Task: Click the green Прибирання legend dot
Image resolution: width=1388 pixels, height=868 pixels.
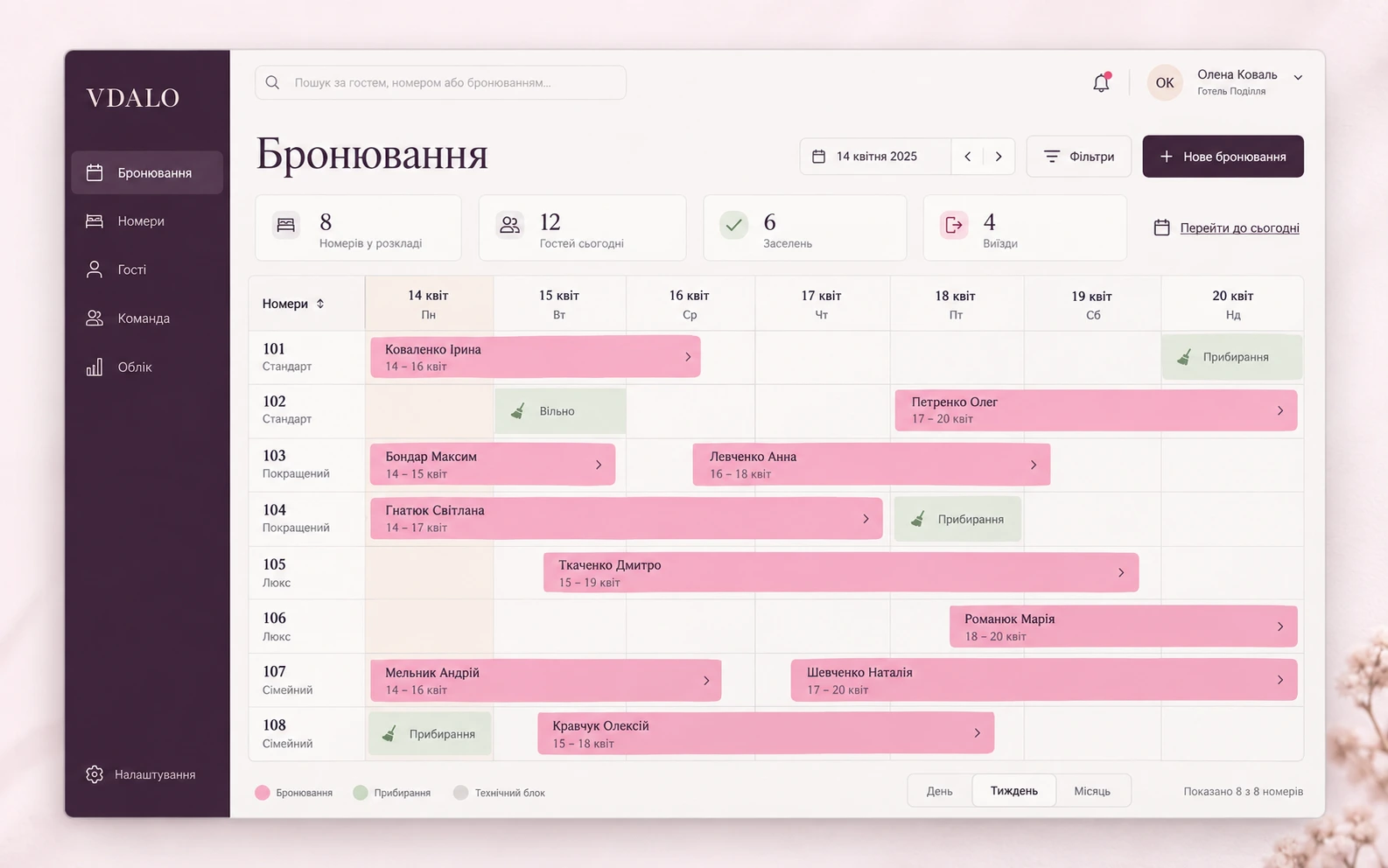Action: pyautogui.click(x=361, y=793)
